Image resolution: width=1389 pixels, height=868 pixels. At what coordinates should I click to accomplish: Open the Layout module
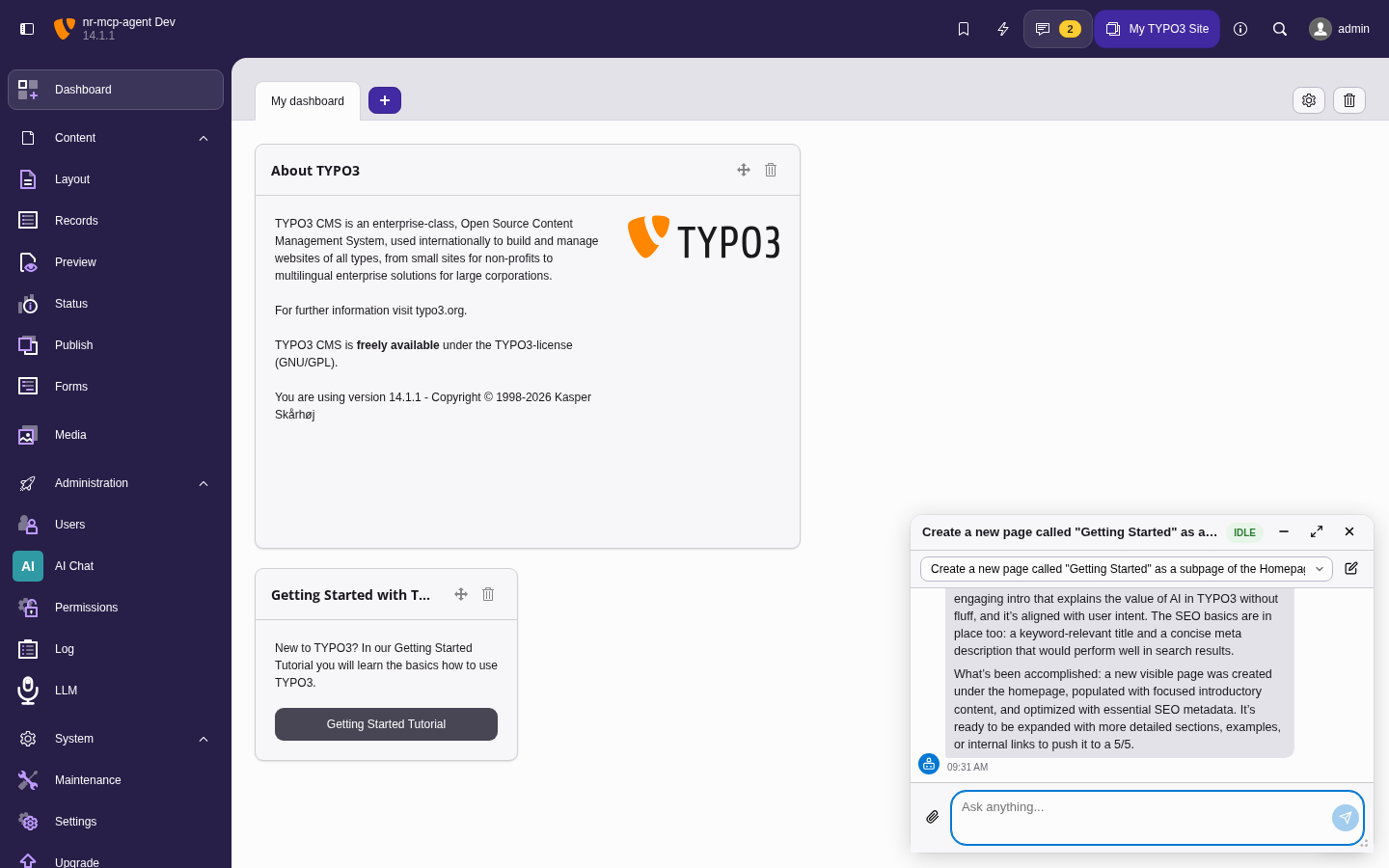[x=116, y=179]
